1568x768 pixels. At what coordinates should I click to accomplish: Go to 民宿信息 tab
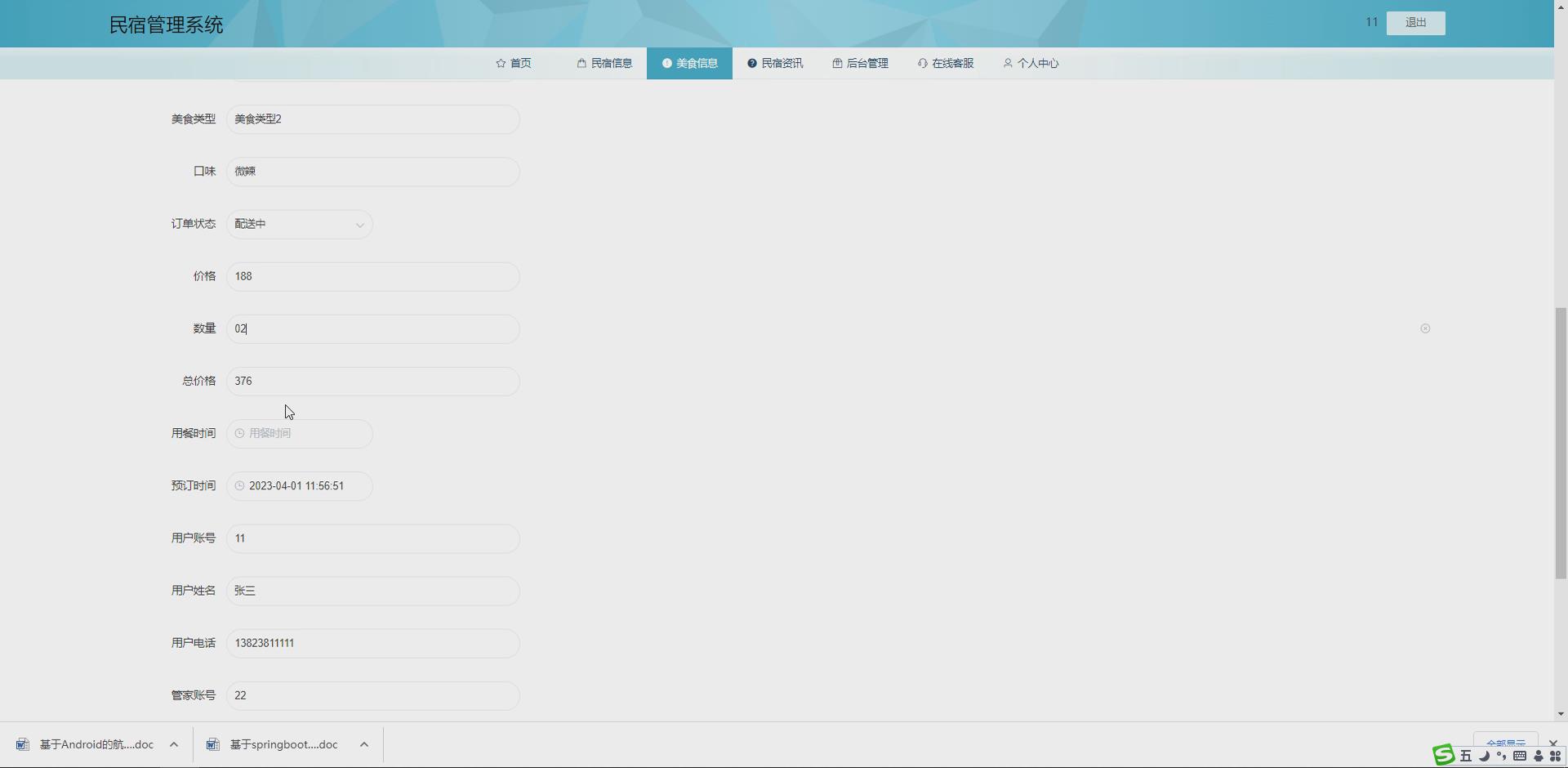coord(604,63)
